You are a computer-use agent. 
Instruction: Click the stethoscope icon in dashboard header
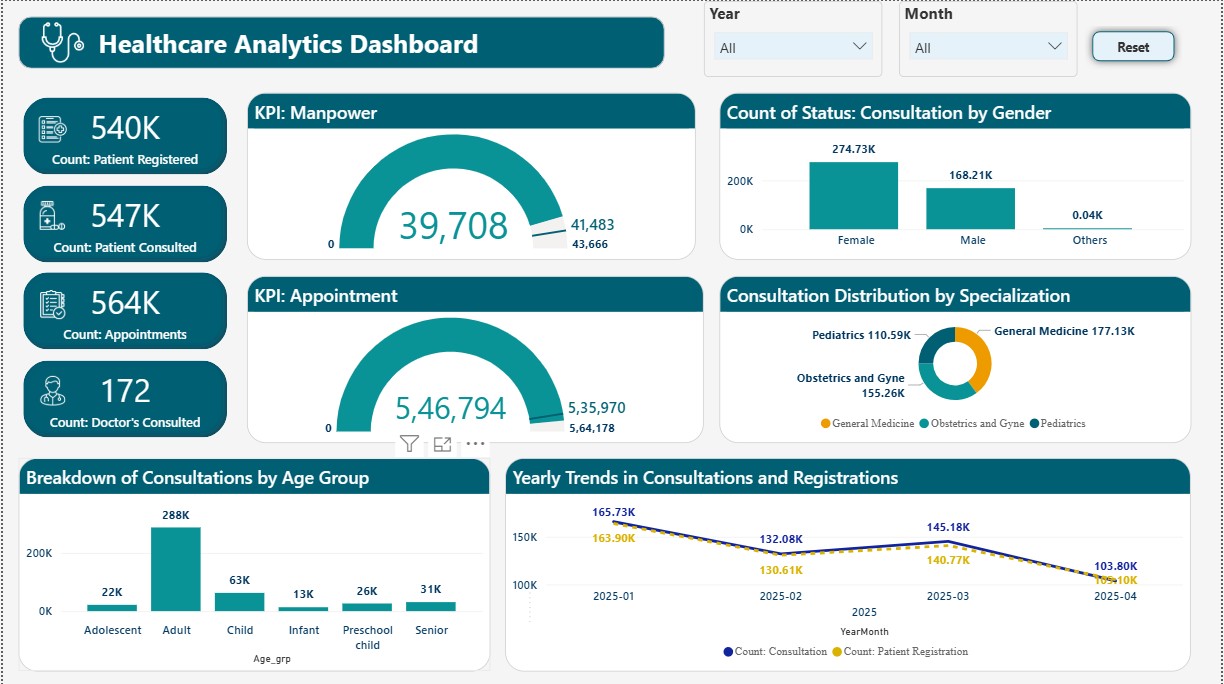(62, 43)
